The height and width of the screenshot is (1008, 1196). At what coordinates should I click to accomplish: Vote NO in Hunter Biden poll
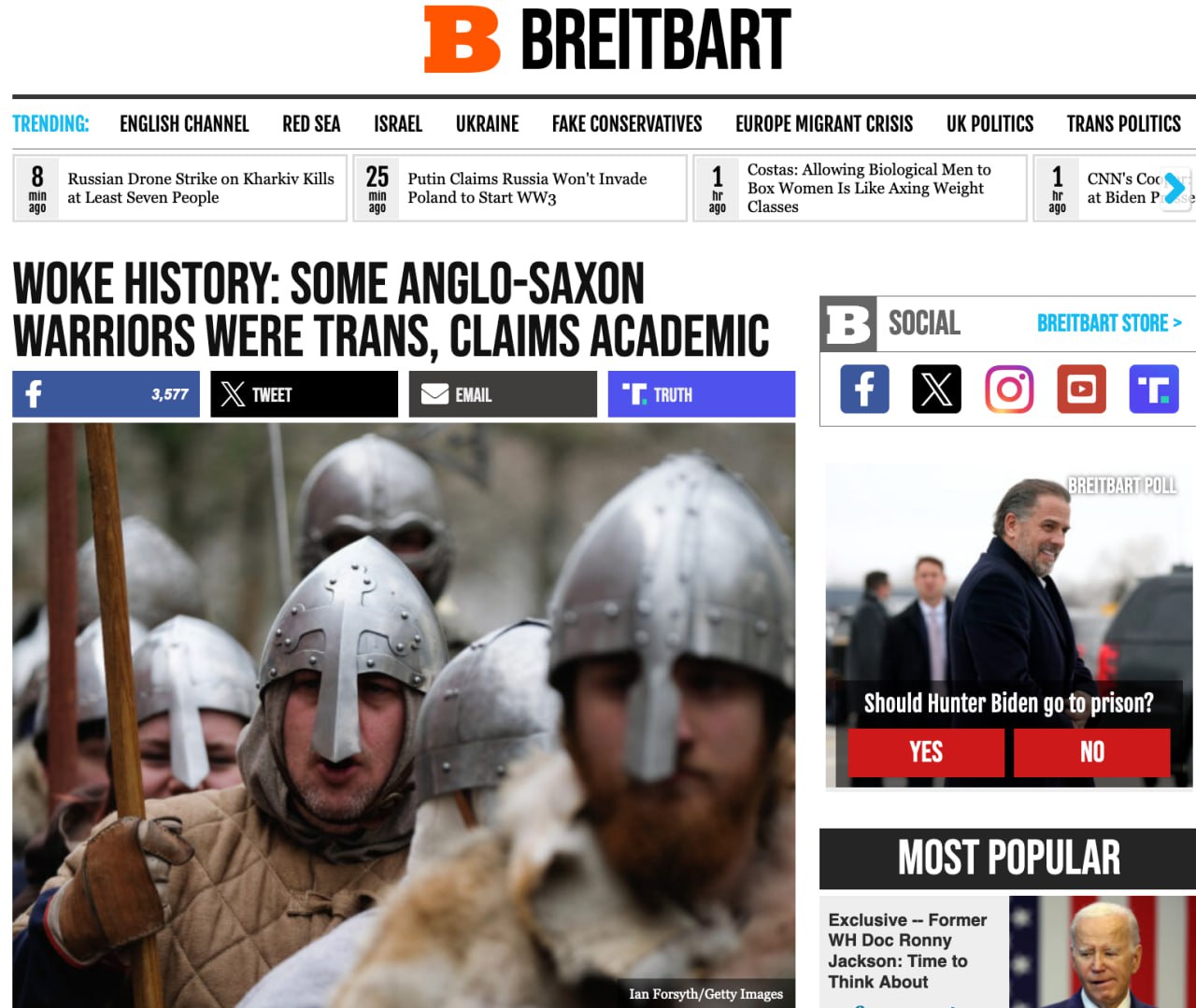click(x=1092, y=752)
